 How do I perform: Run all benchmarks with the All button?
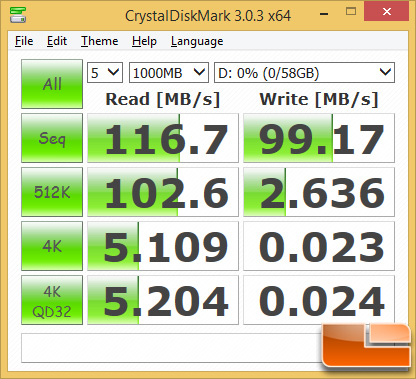(52, 84)
